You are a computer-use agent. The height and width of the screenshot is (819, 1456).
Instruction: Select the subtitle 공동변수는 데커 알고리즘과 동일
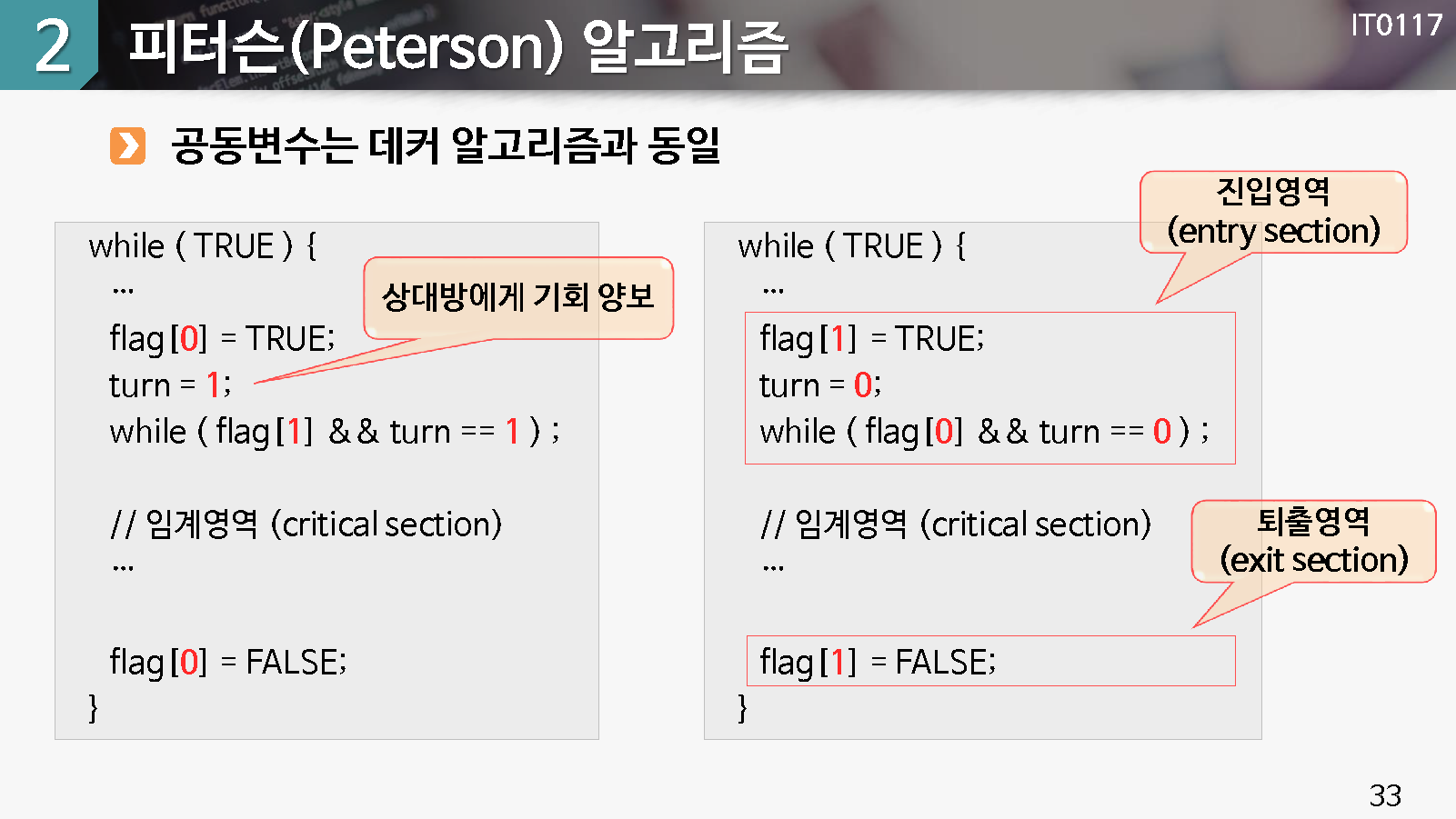point(446,145)
